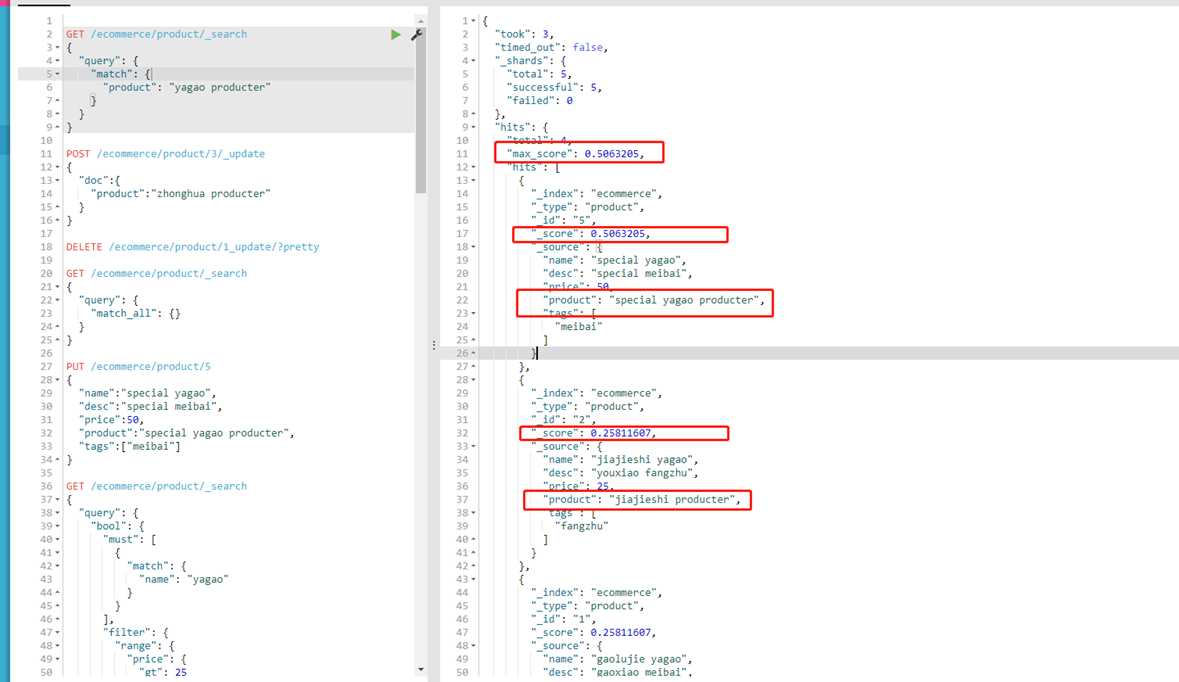
Task: Click the "timed_out": false response line
Action: click(x=551, y=47)
